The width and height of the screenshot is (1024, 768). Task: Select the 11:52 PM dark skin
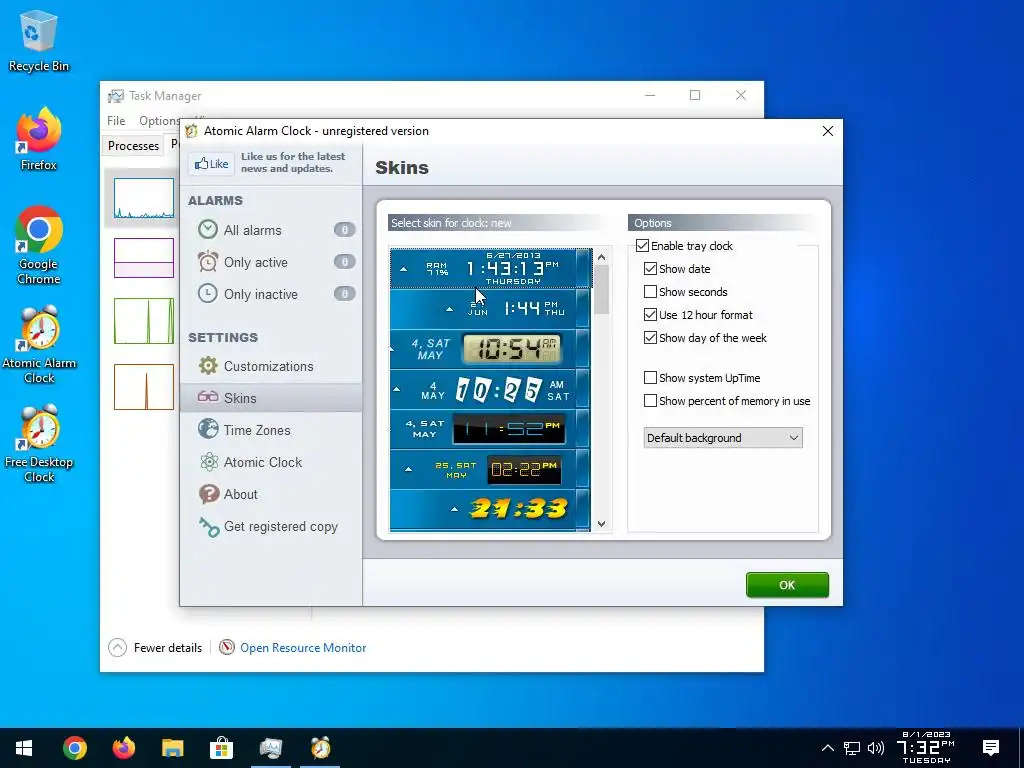tap(490, 429)
